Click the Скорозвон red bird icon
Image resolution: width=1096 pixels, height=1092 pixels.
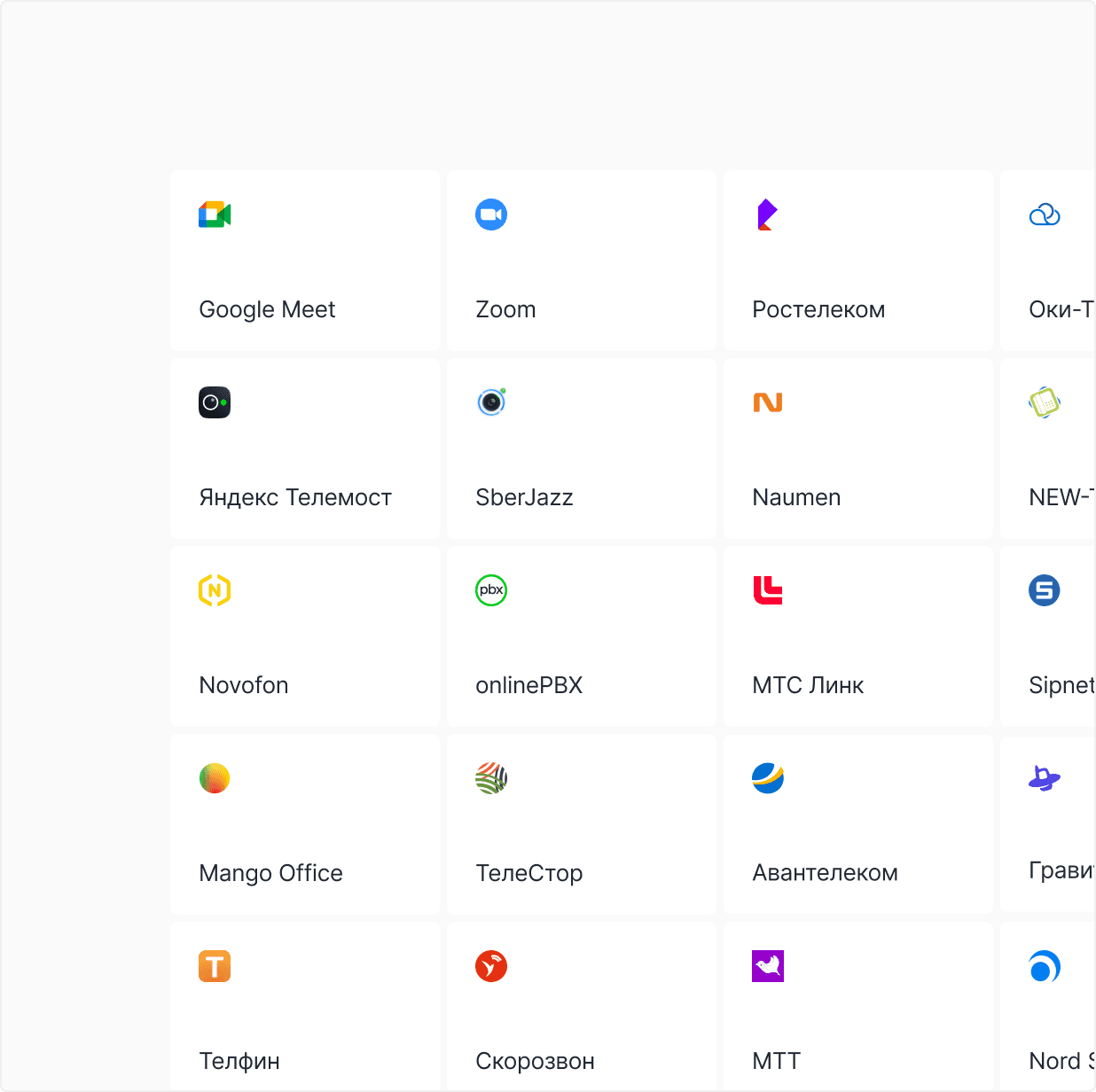point(491,966)
